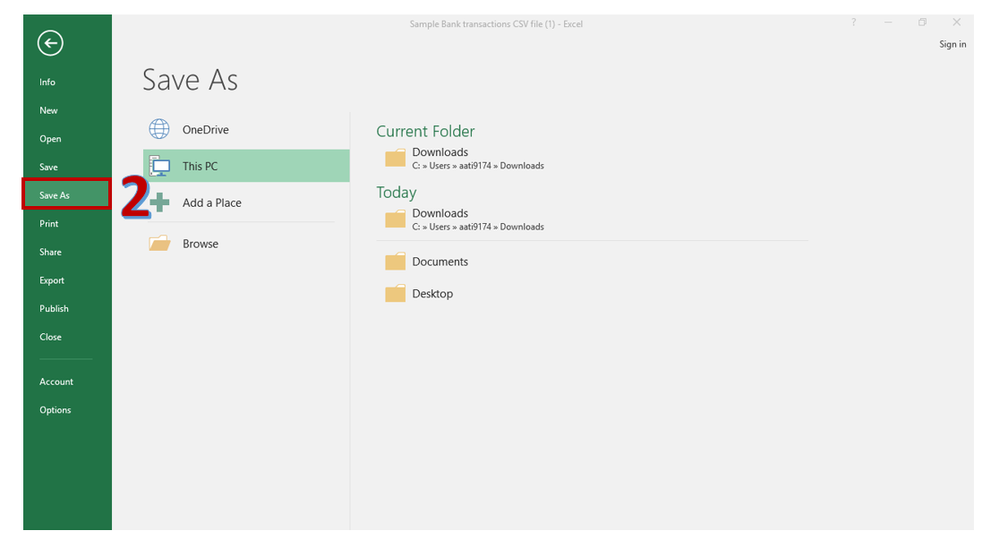The image size is (999, 558).
Task: Open the Desktop folder icon
Action: tap(396, 294)
